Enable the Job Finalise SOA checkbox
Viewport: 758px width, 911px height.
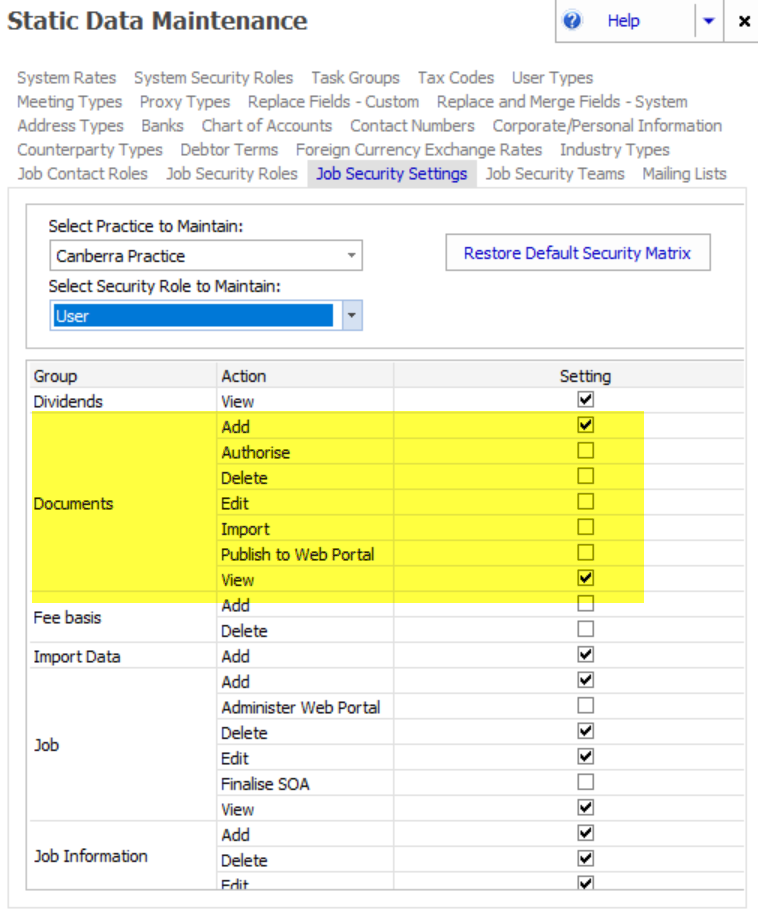click(x=586, y=783)
